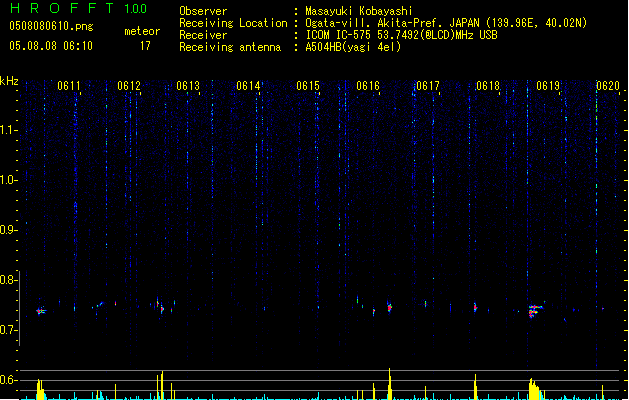Click the 1.0 kHz axis label
The height and width of the screenshot is (400, 629).
tap(8, 180)
